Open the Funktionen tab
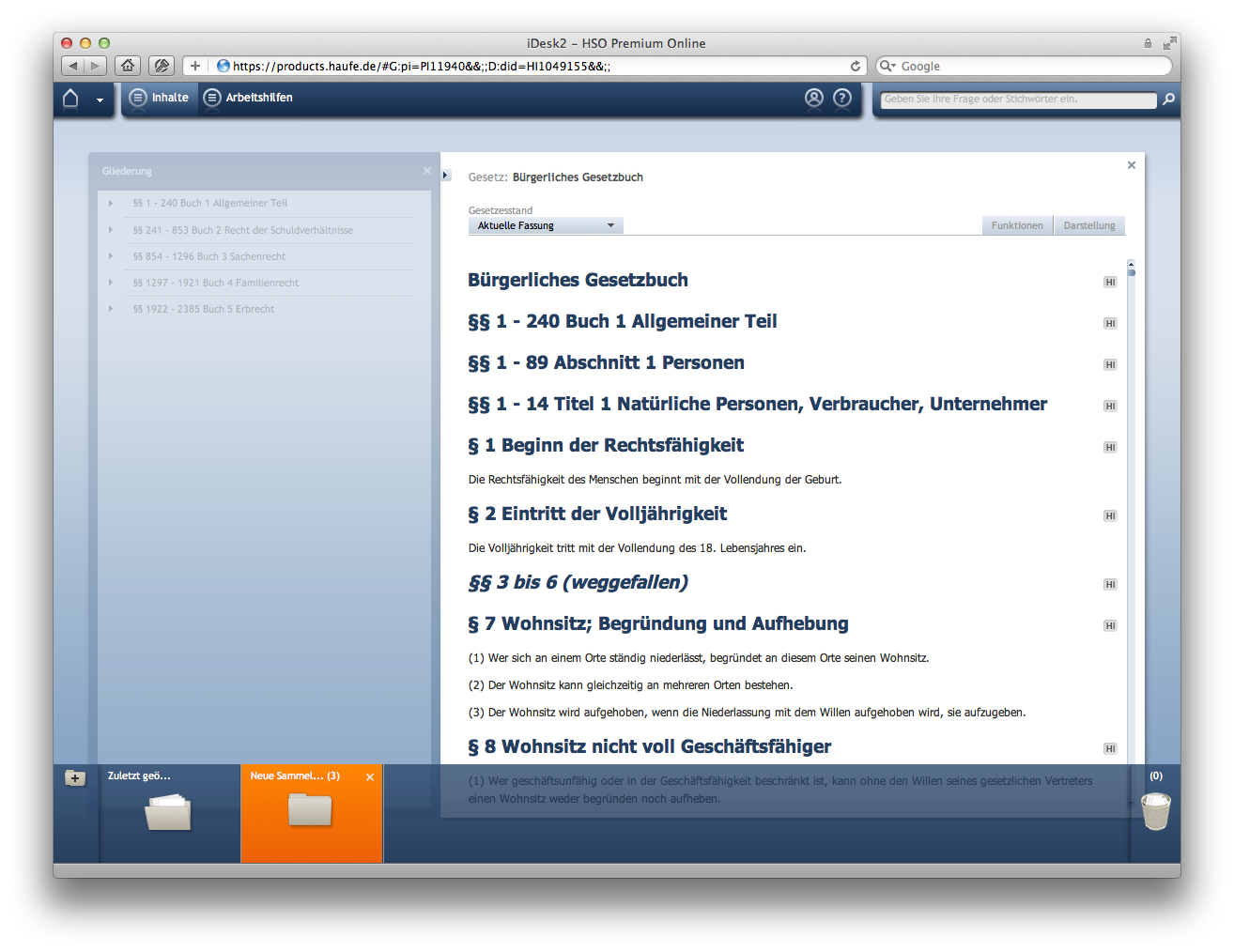The width and height of the screenshot is (1234, 952). pos(1017,225)
